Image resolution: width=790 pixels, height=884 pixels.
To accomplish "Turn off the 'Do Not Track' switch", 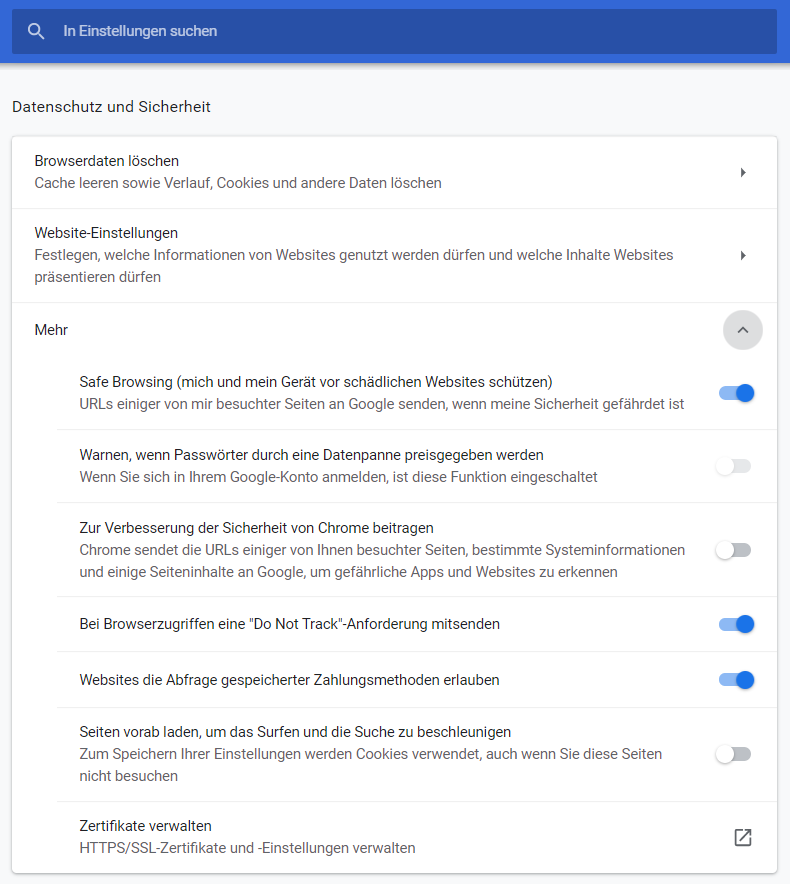I will (x=735, y=624).
